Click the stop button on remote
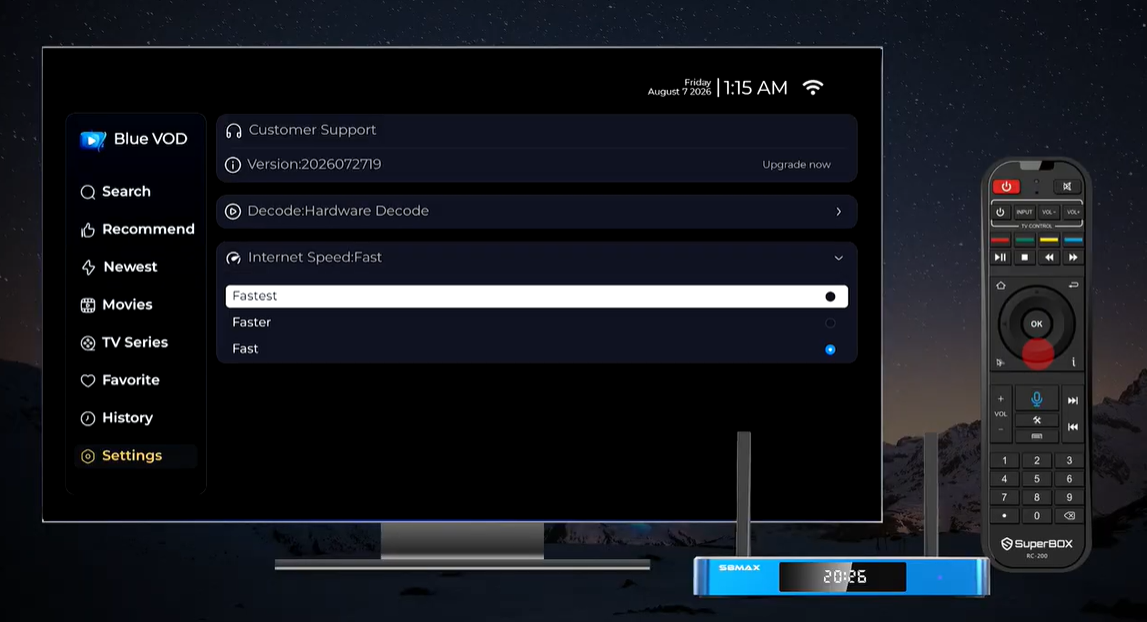The image size is (1147, 622). (x=1025, y=258)
